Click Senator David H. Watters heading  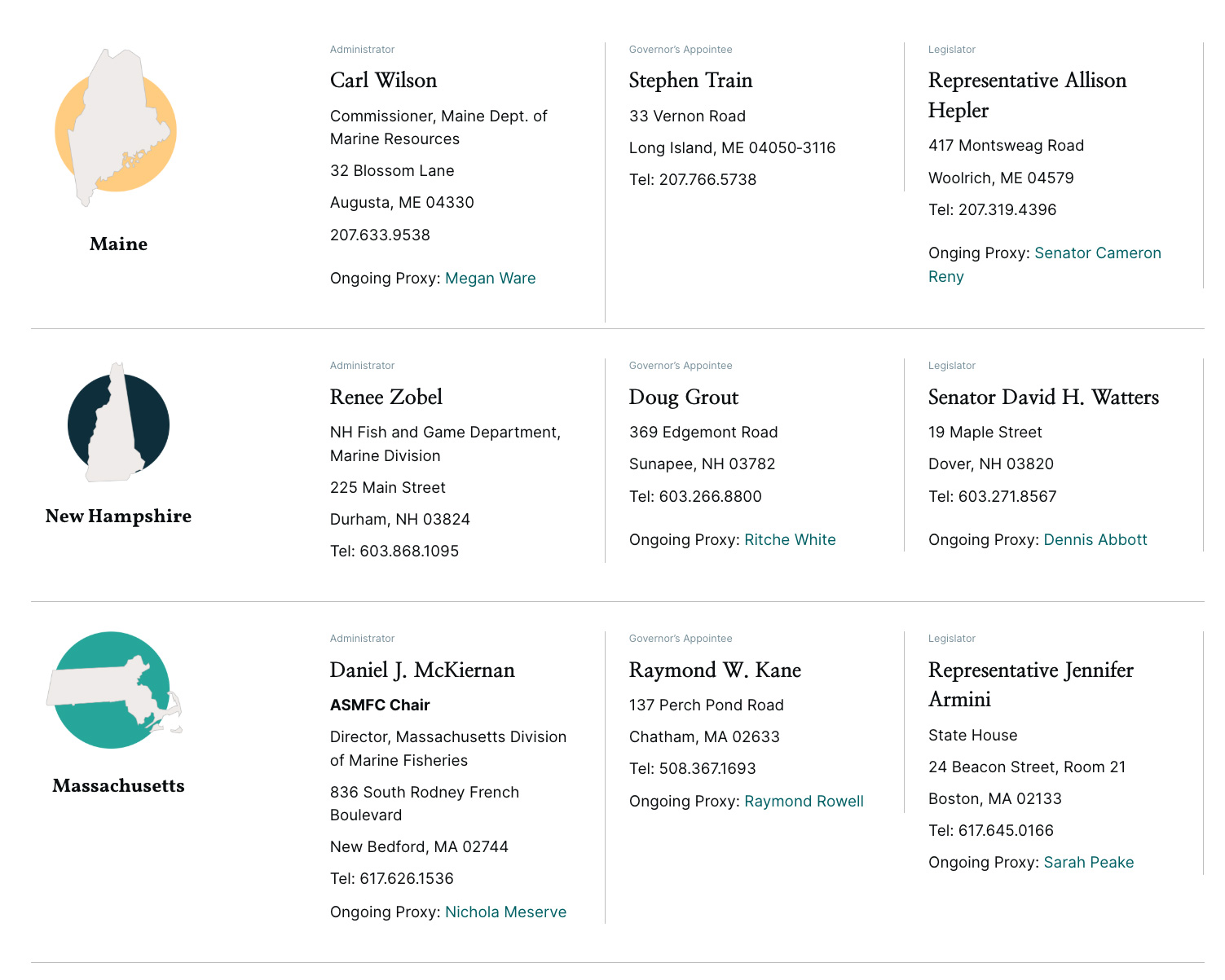[x=1043, y=398]
